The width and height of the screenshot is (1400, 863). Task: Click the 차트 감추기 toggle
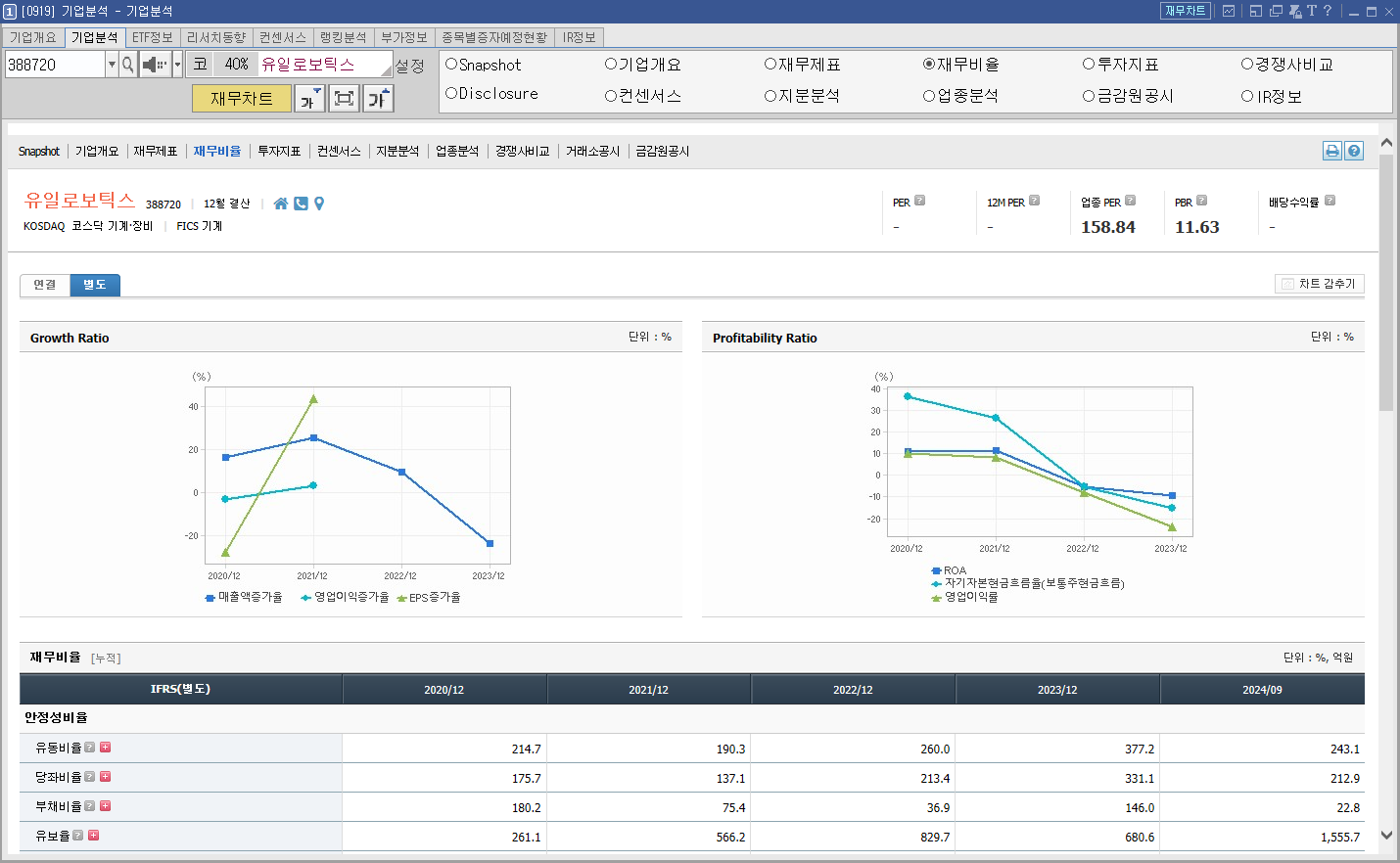pyautogui.click(x=1319, y=284)
